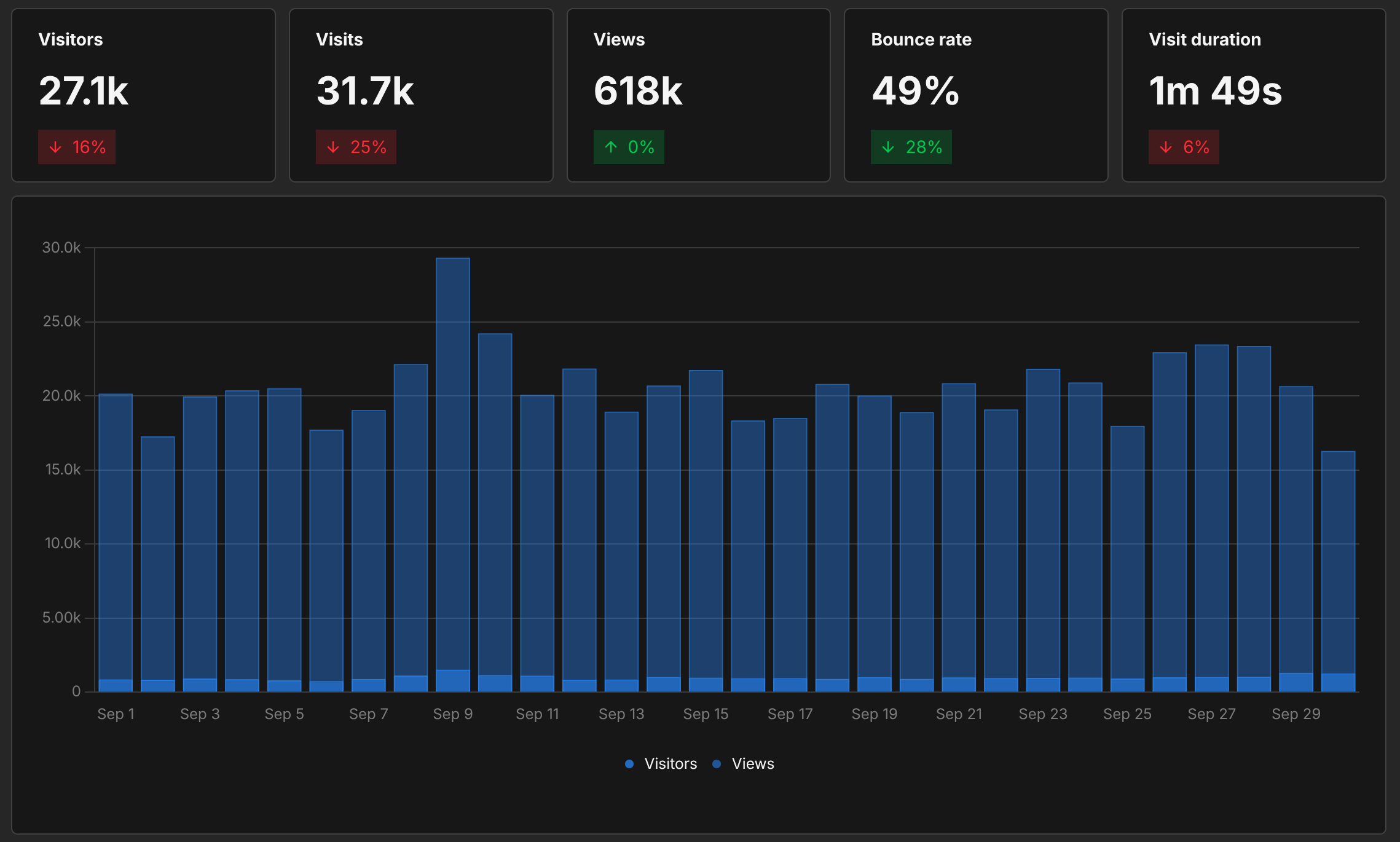Viewport: 1400px width, 842px height.
Task: Click the green 0% change badge
Action: [x=629, y=147]
